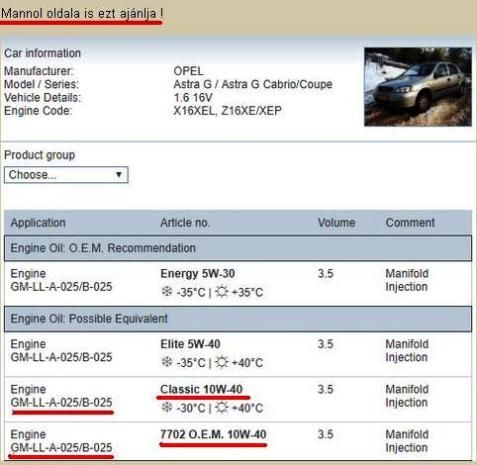Click GM-LL-A-025/B-025 in the Energy 5W-30 row
477x465 pixels.
[x=61, y=287]
